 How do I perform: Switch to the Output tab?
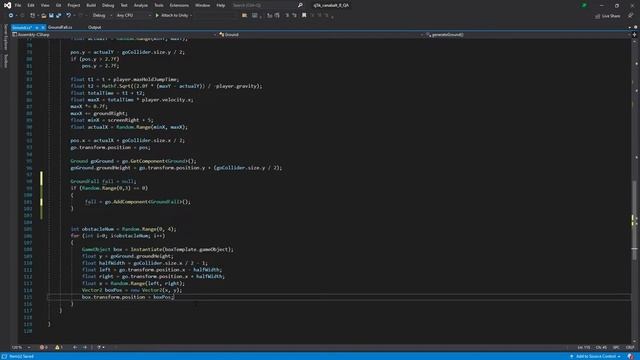coord(94,27)
